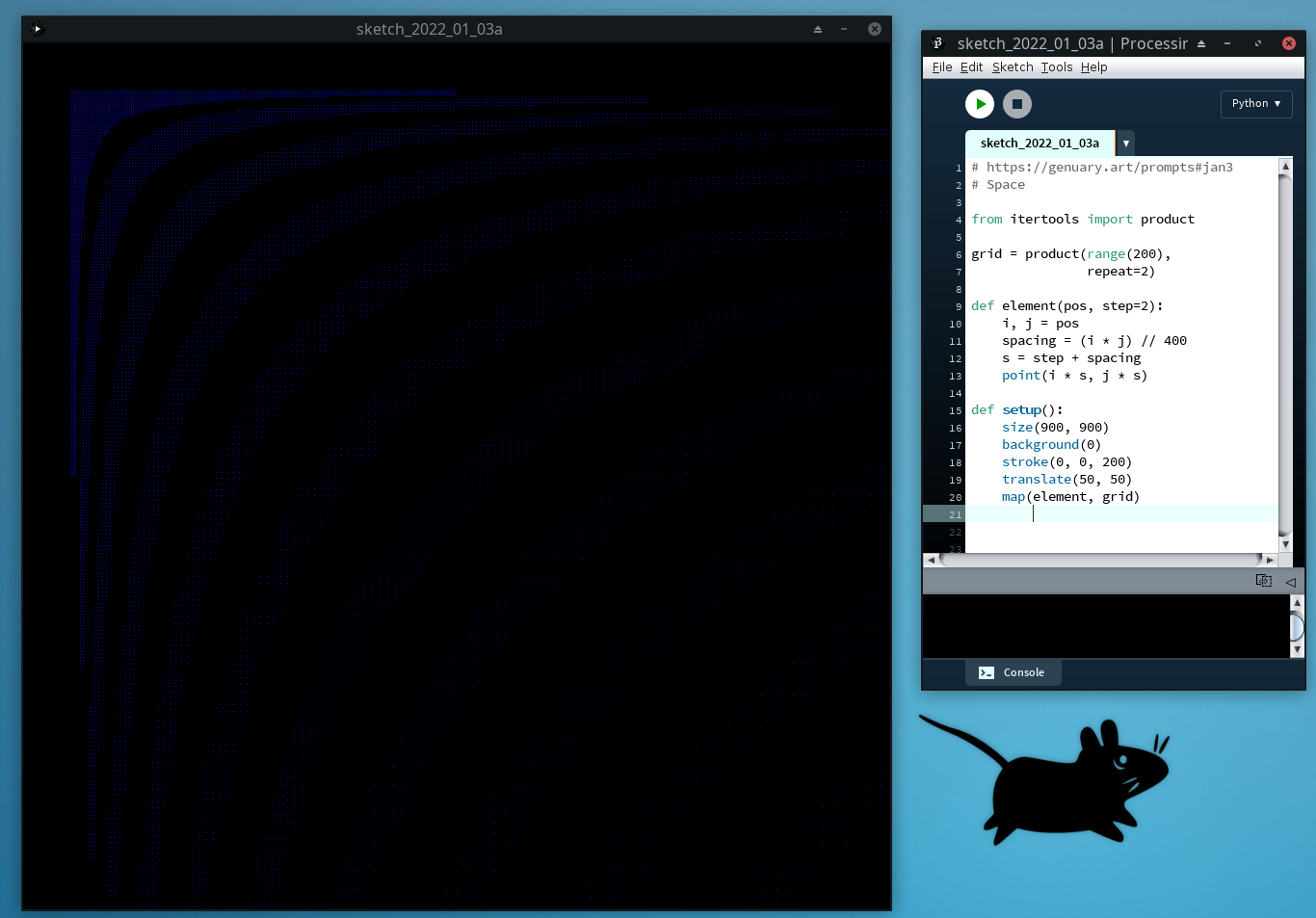
Task: Select the sketch_2022_01_03a editor tab
Action: point(1039,144)
